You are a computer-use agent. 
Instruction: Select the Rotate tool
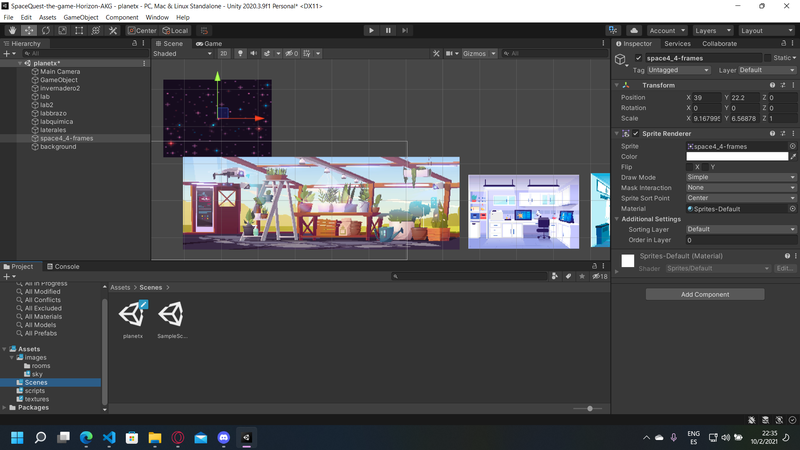pyautogui.click(x=45, y=31)
